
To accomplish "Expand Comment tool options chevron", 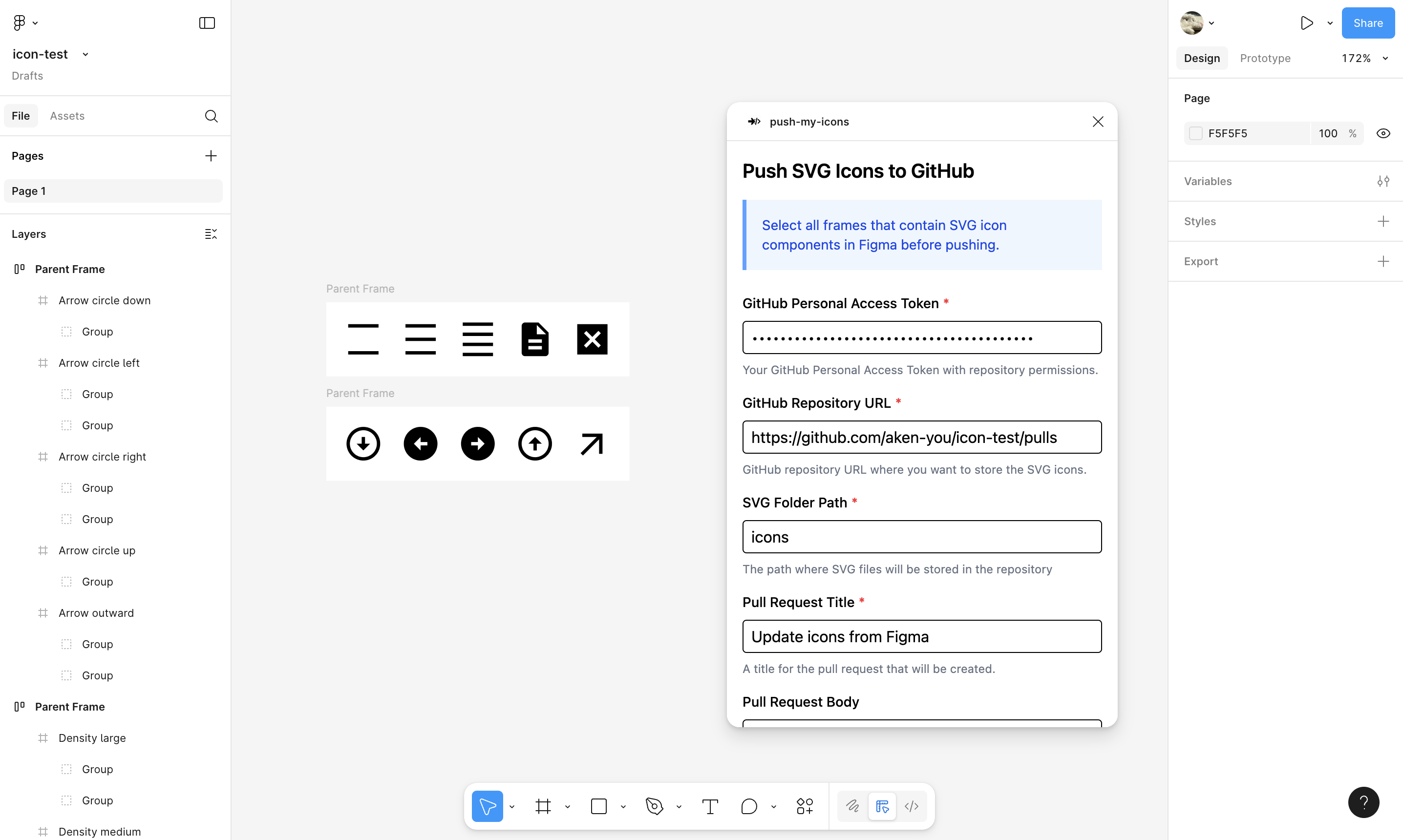I will (x=773, y=807).
